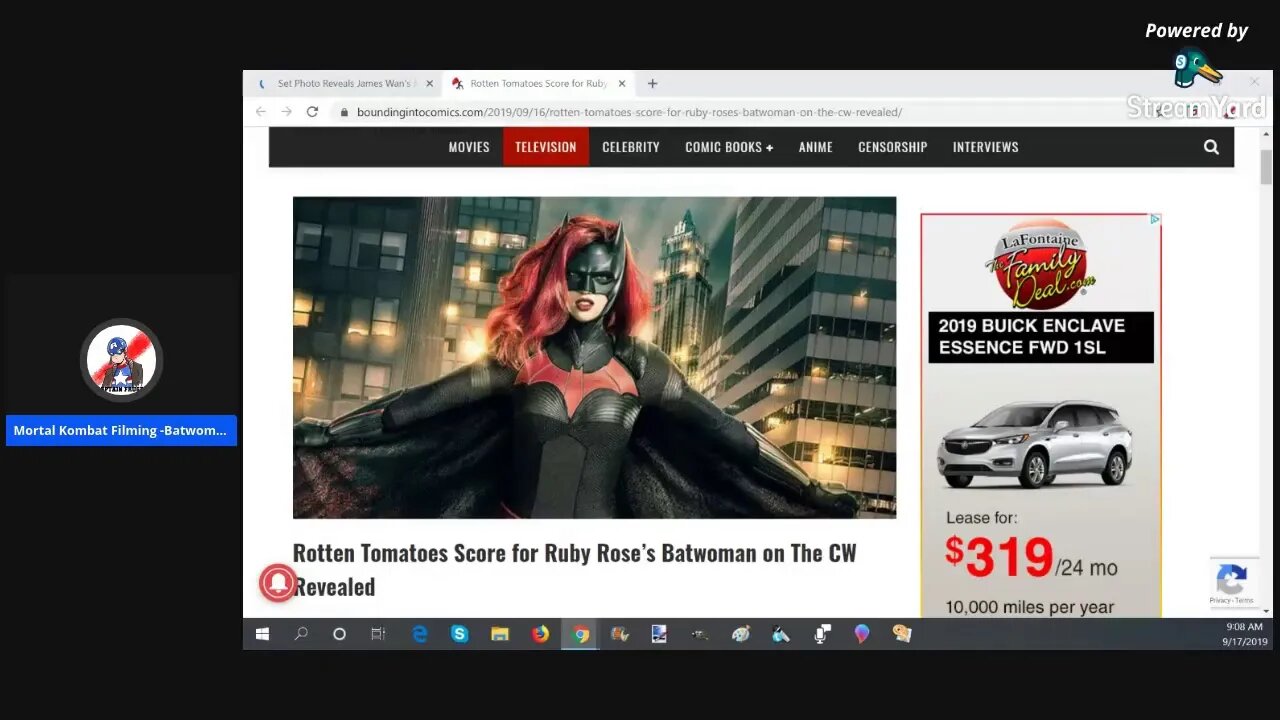This screenshot has width=1280, height=720.
Task: Click the AdChoices icon on the Buick ad
Action: [x=1155, y=219]
